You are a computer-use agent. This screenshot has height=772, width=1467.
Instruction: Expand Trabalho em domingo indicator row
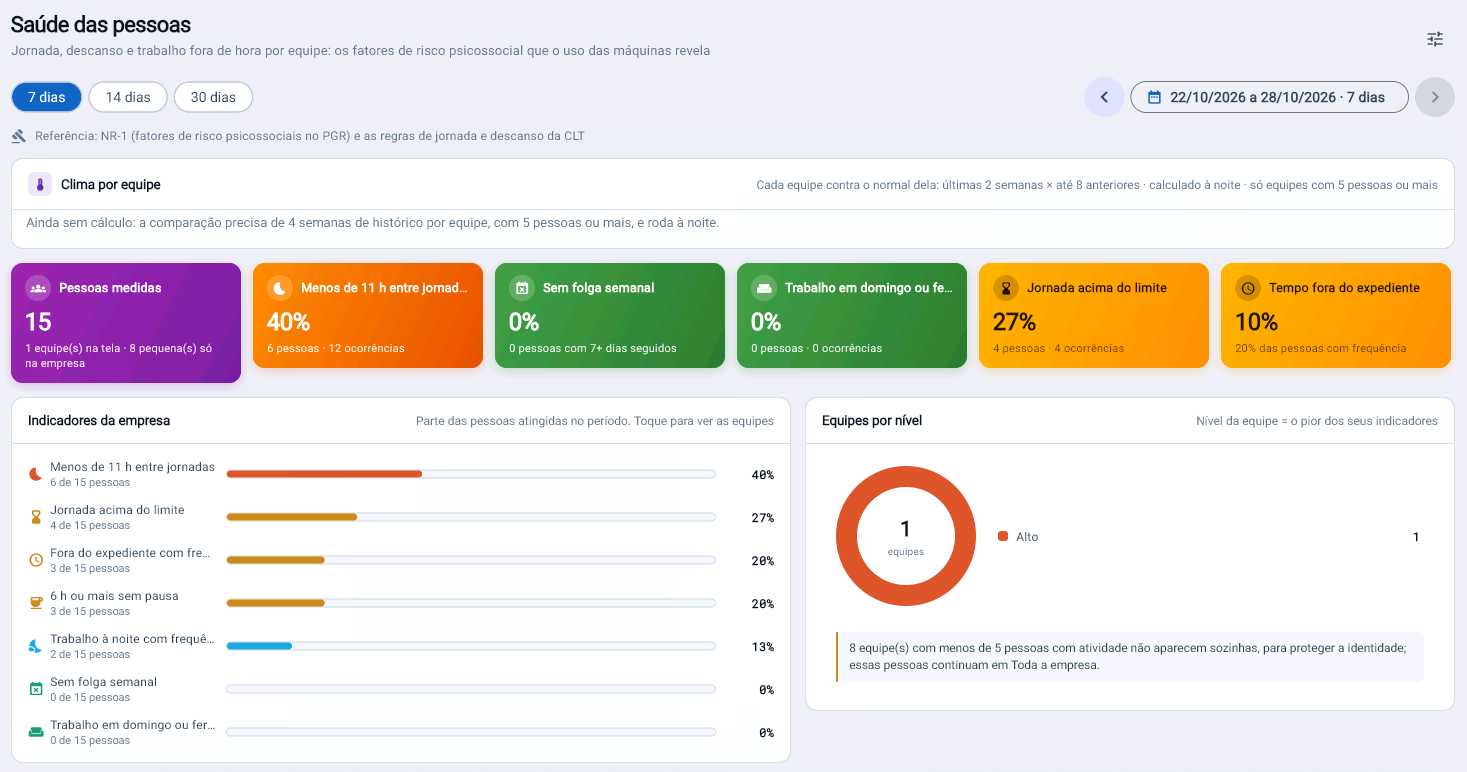[x=401, y=732]
